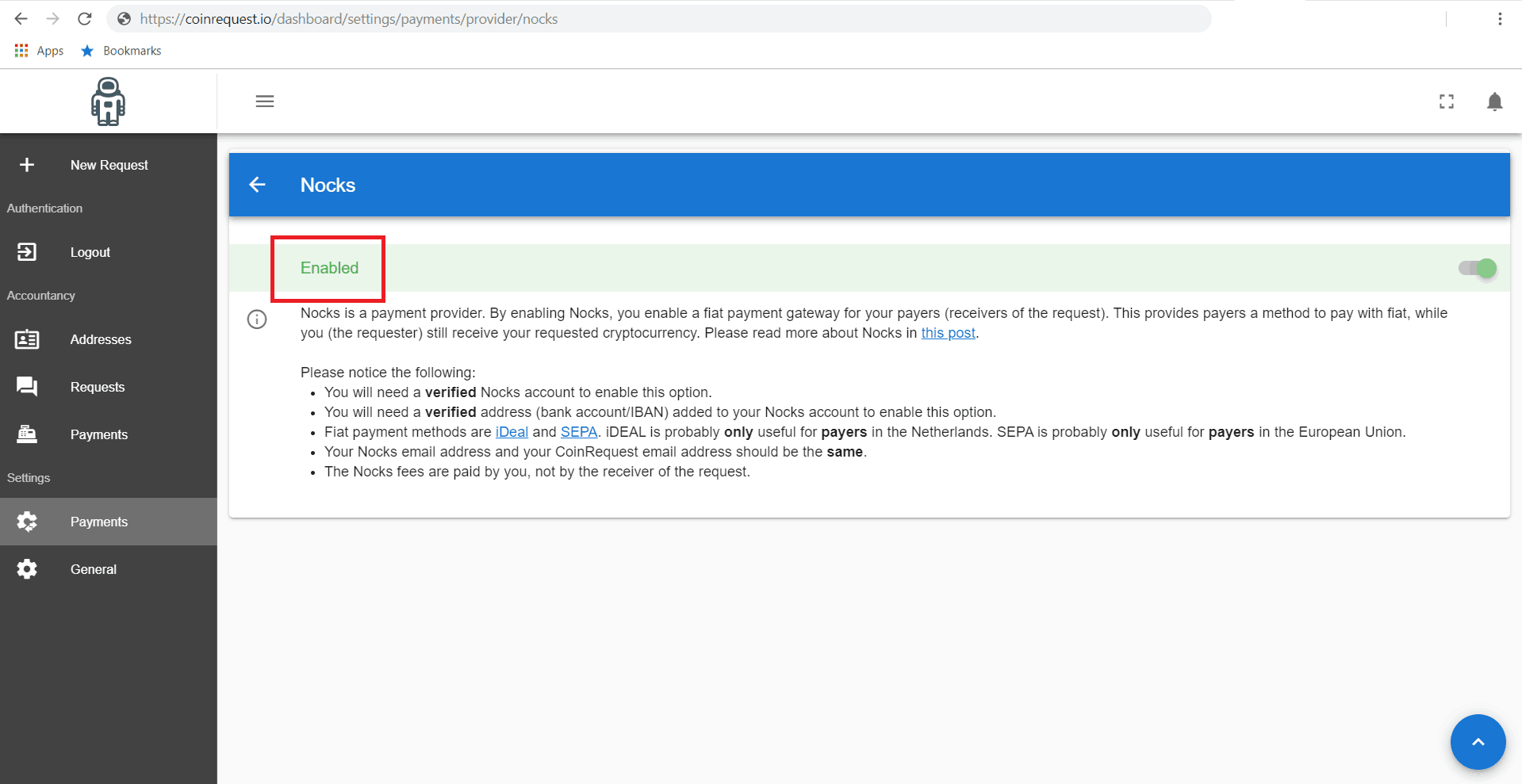
Task: Follow the SEPA link
Action: point(579,432)
